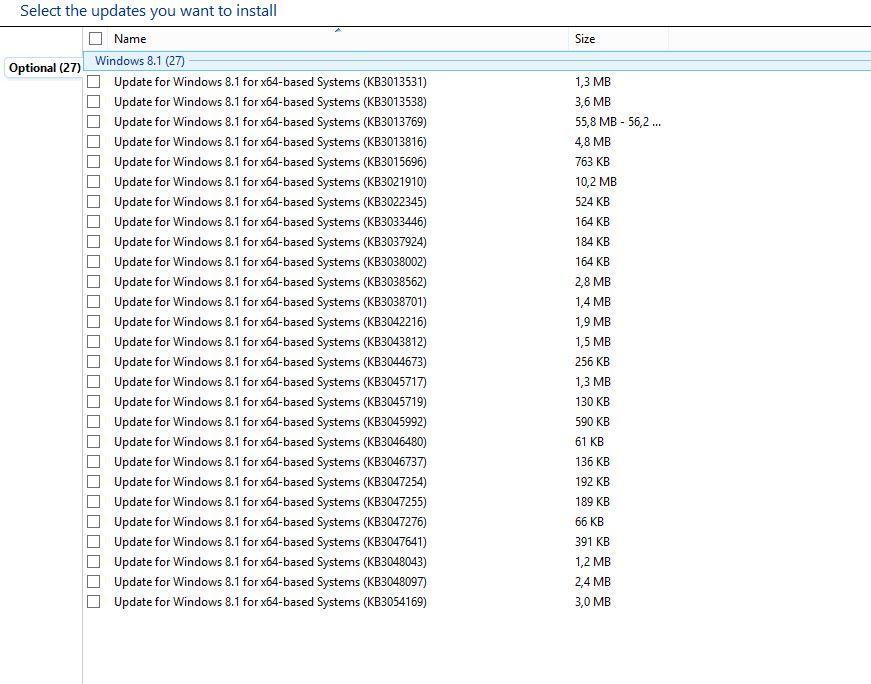The height and width of the screenshot is (684, 871).
Task: Click the size value 55,8 MB - 56,2
Action: tap(618, 122)
